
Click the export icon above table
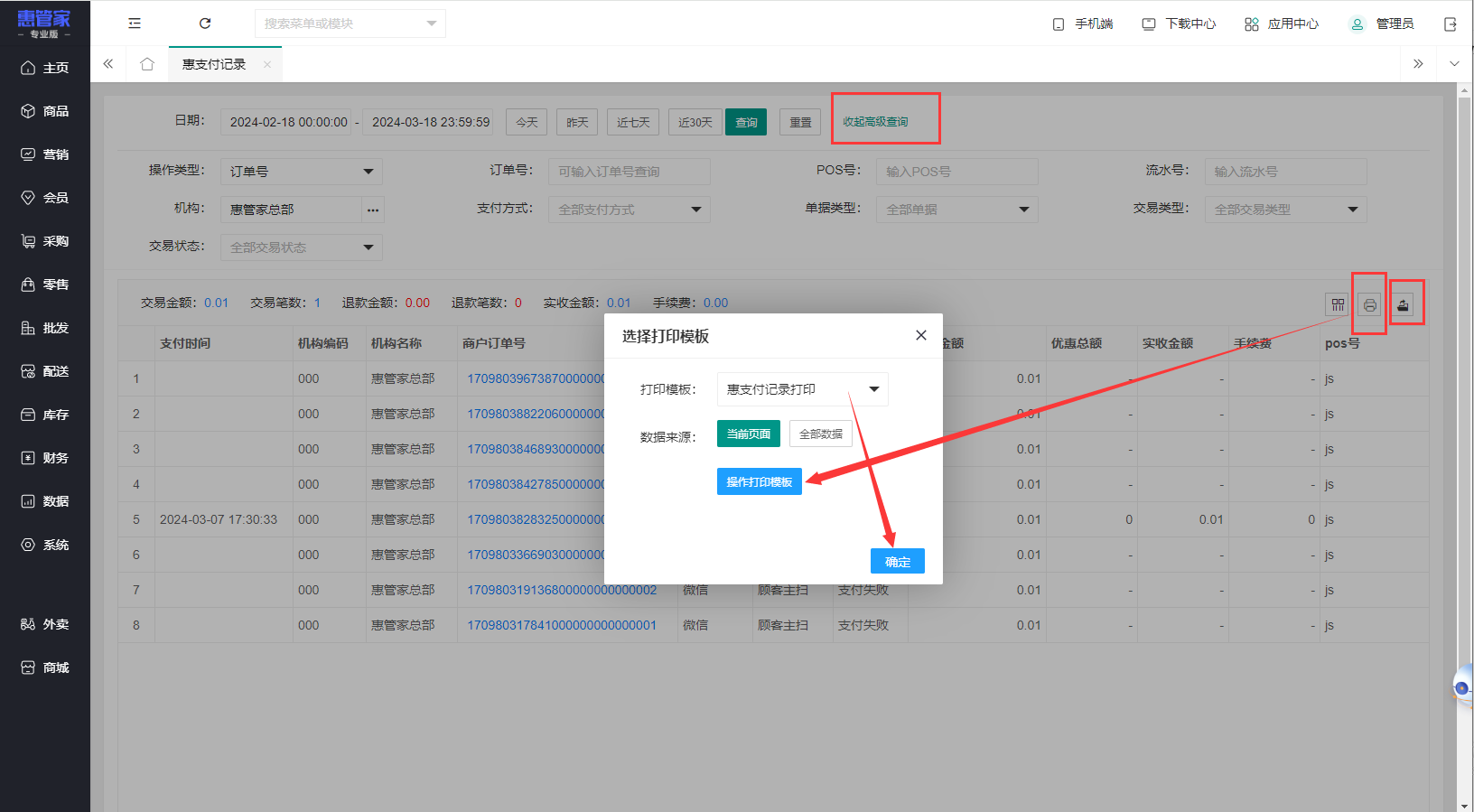click(1403, 305)
